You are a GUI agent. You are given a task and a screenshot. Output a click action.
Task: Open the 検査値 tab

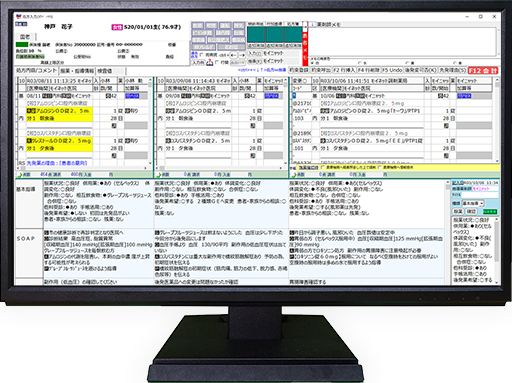point(111,71)
